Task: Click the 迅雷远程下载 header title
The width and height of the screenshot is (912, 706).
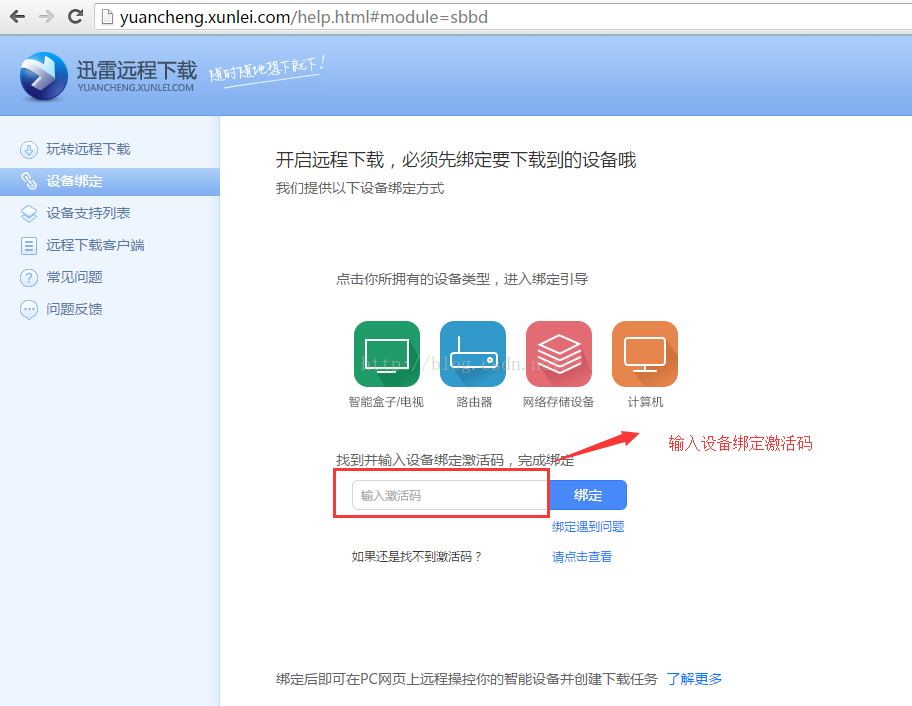Action: [x=137, y=70]
